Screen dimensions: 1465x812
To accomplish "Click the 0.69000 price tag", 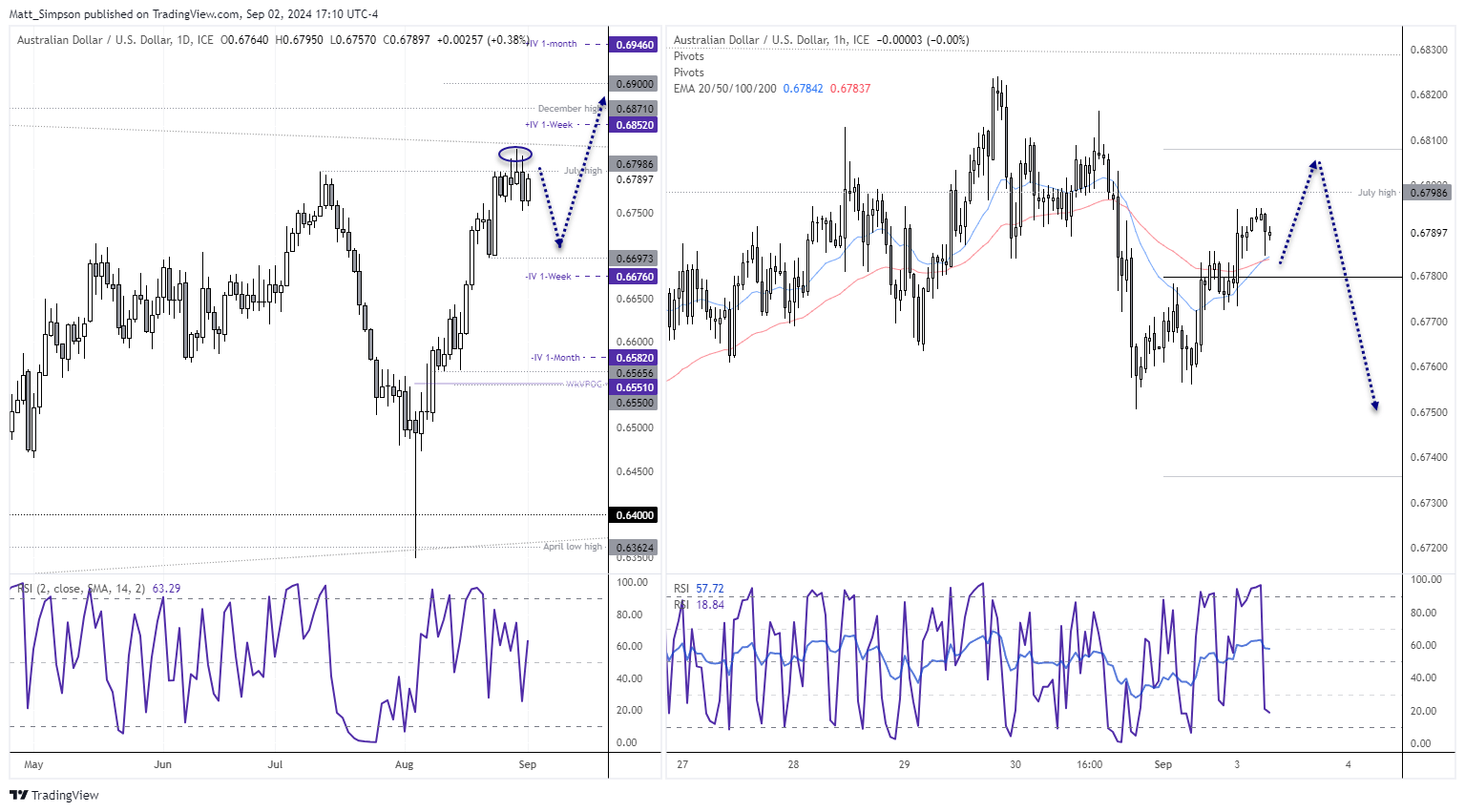I will click(x=635, y=84).
